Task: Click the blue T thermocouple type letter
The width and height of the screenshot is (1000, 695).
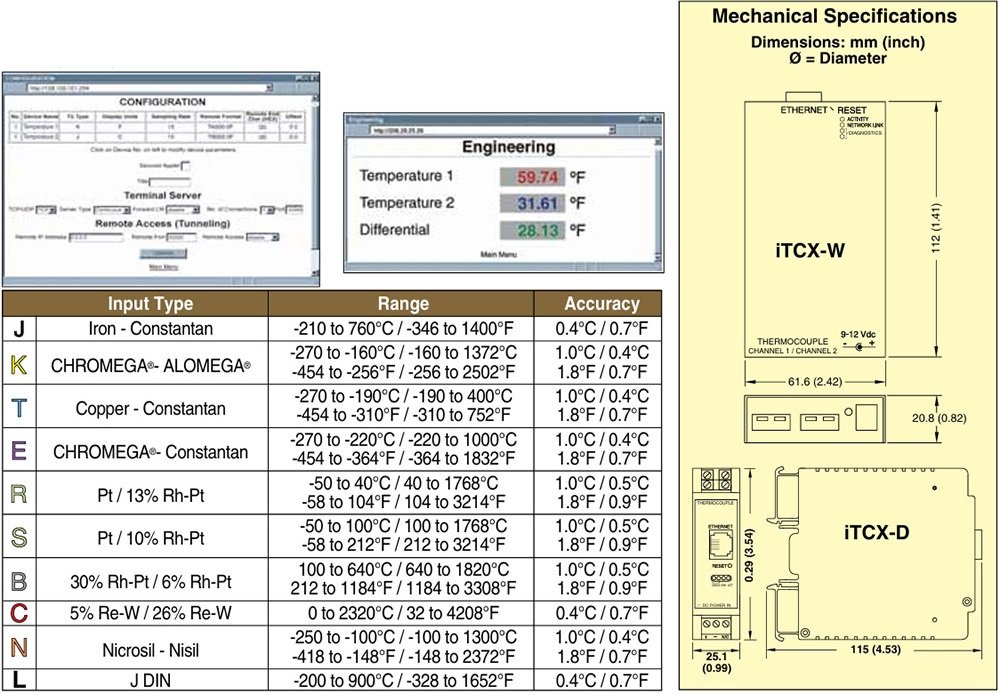Action: pyautogui.click(x=17, y=408)
